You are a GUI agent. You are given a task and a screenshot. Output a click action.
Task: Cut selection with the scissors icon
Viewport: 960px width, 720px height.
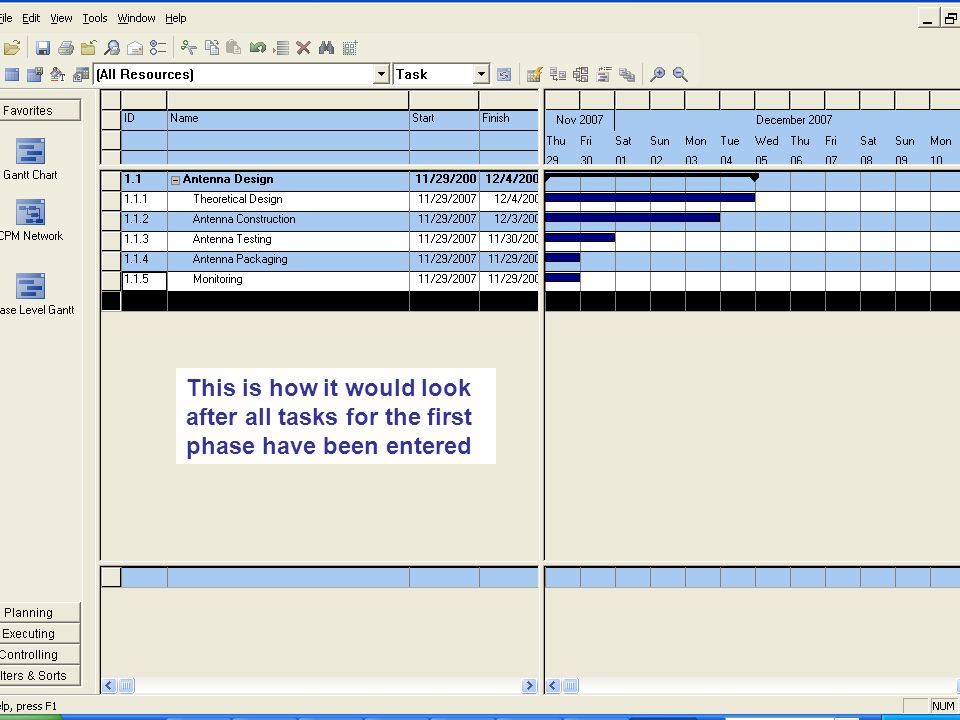coord(189,48)
